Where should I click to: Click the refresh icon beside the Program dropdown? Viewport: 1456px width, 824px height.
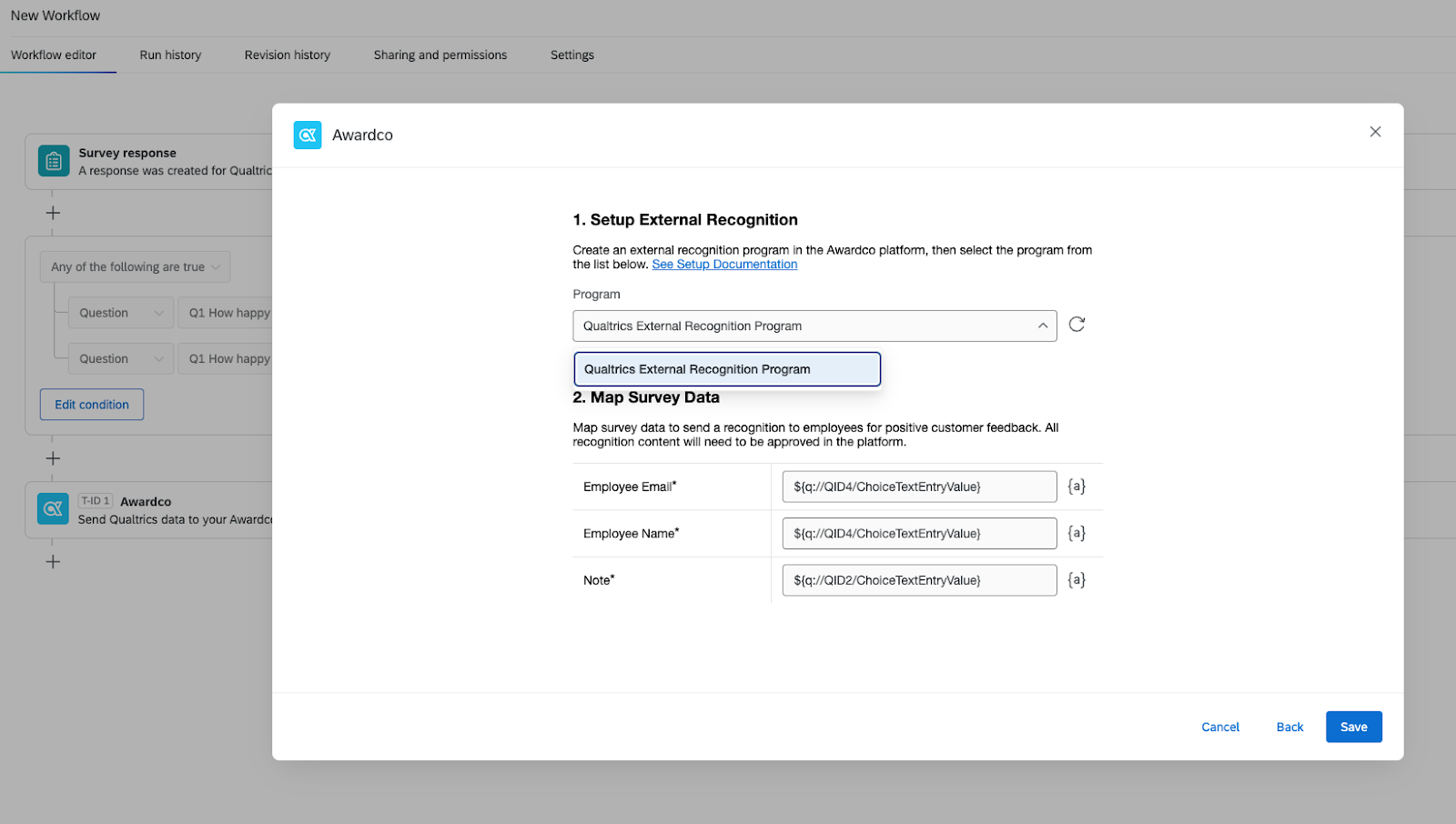coord(1077,325)
